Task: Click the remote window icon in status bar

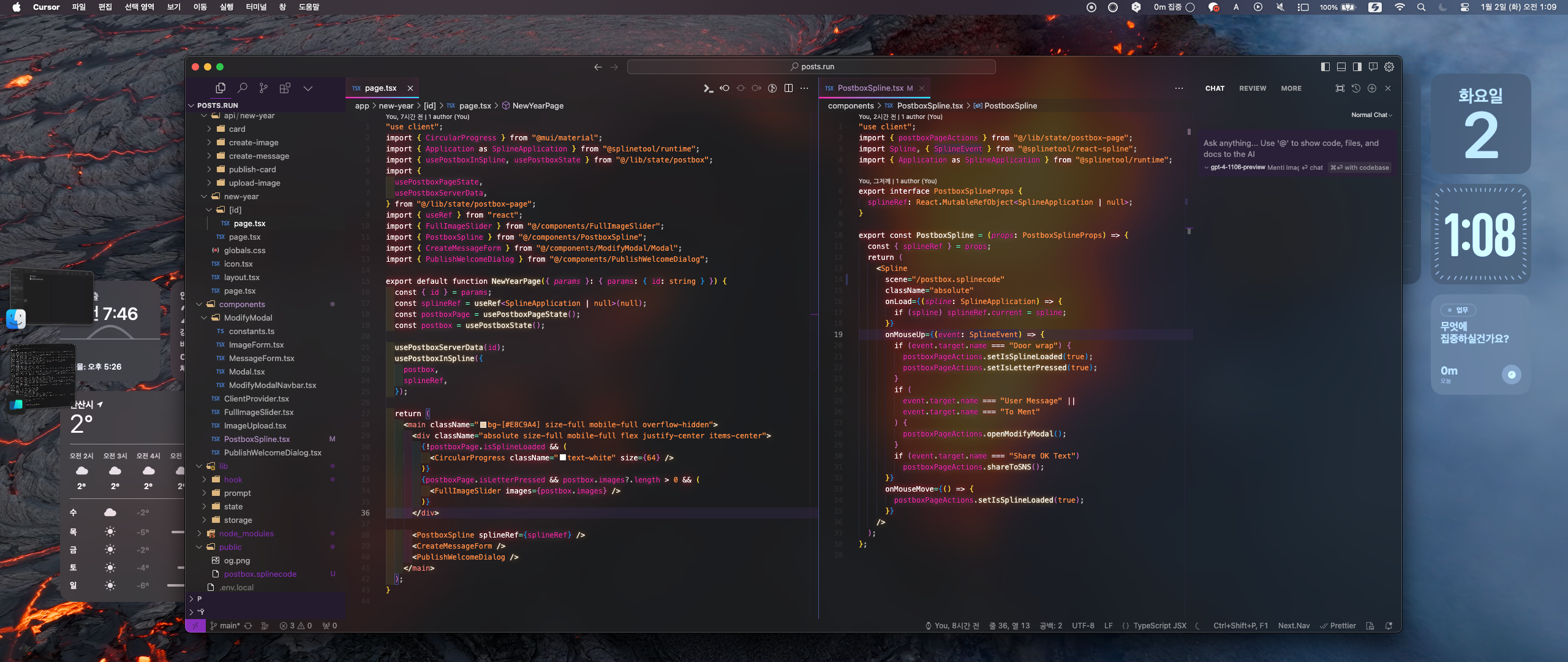Action: [195, 626]
